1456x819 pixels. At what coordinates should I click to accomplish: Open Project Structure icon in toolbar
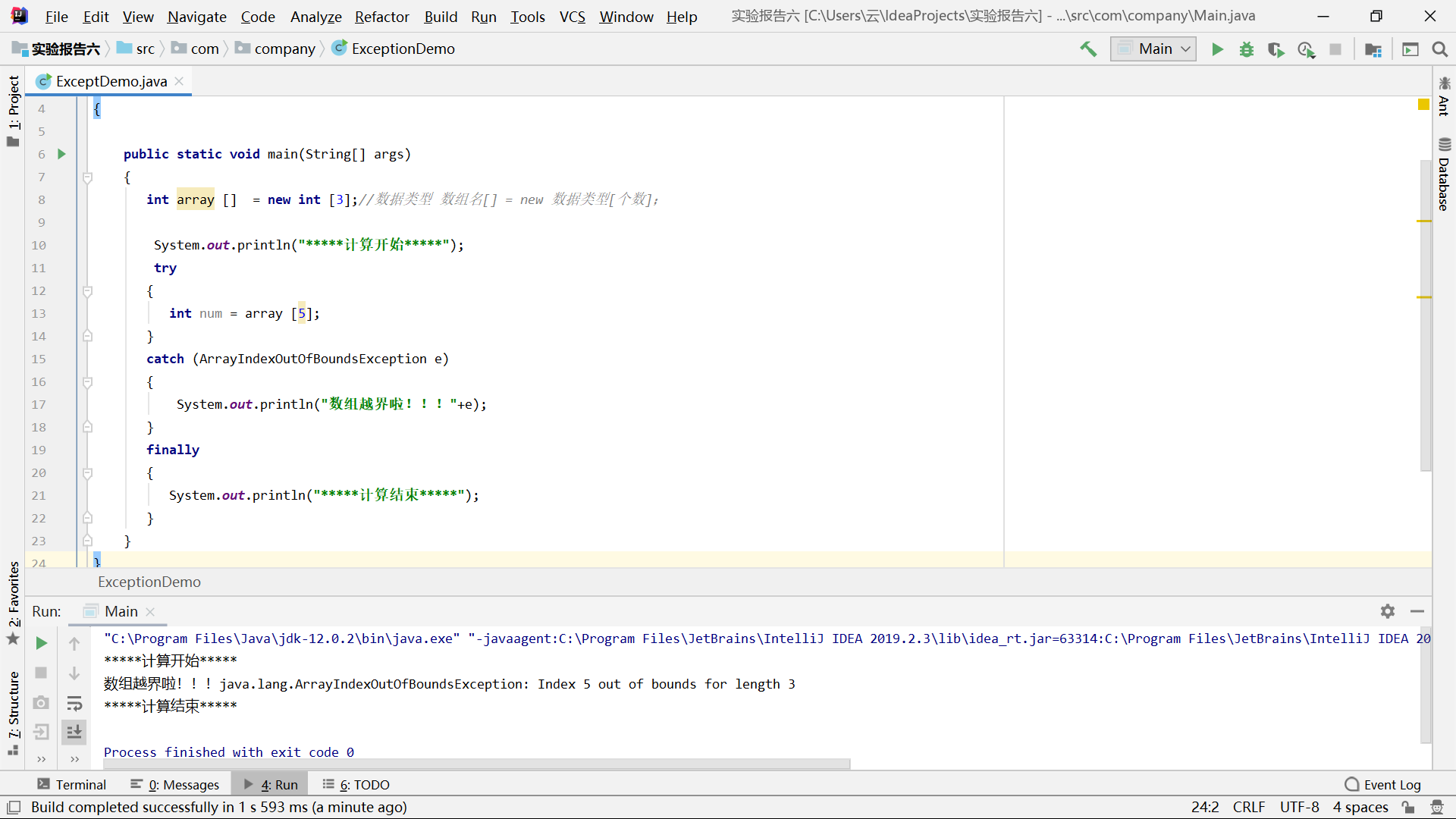(x=1373, y=49)
